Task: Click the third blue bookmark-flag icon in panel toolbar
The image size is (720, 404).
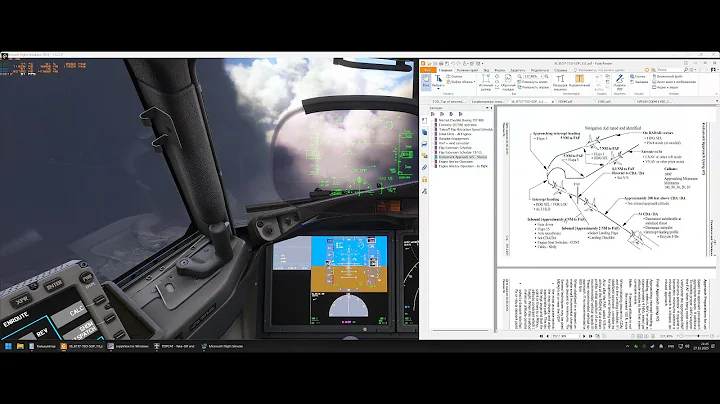Action: (451, 114)
